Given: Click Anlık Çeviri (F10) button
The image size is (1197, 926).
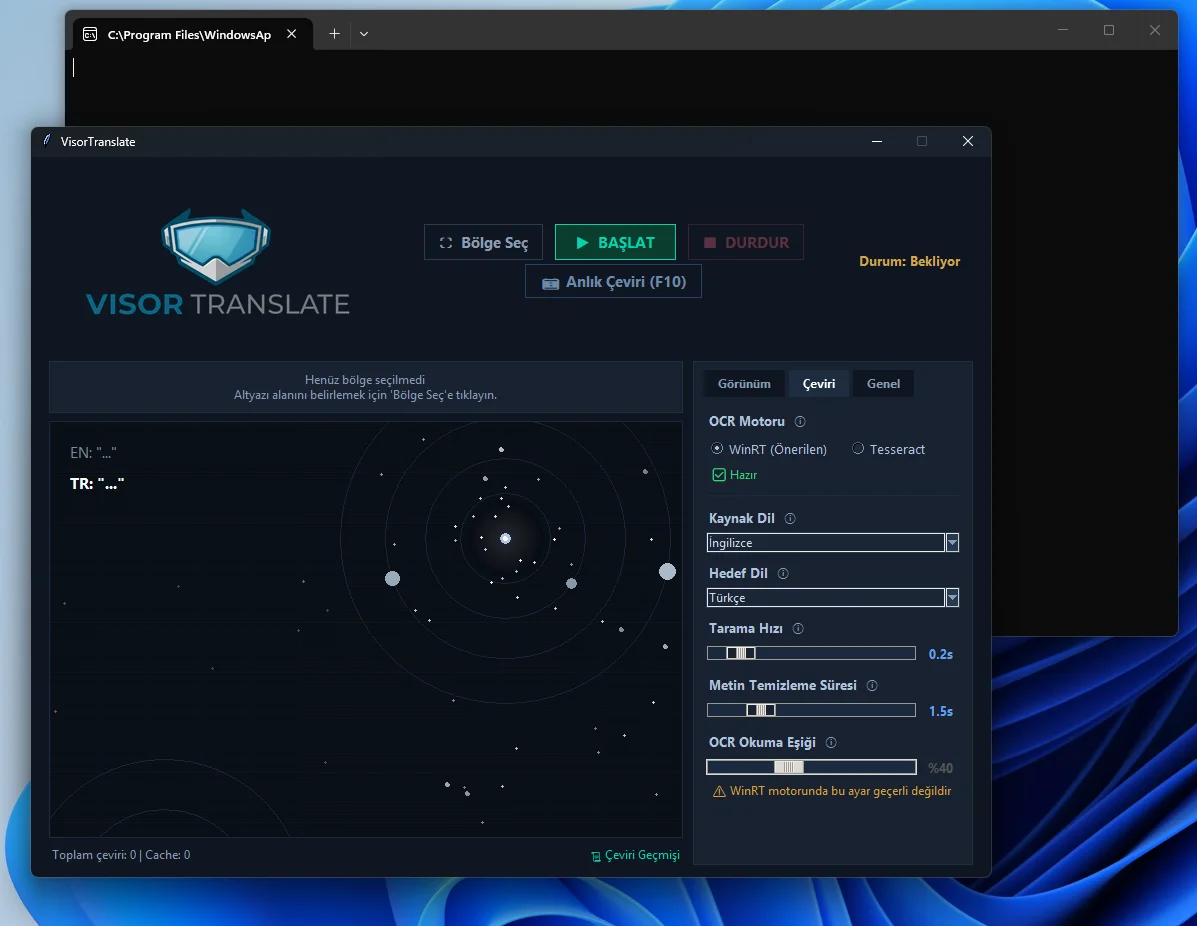Looking at the screenshot, I should 613,282.
